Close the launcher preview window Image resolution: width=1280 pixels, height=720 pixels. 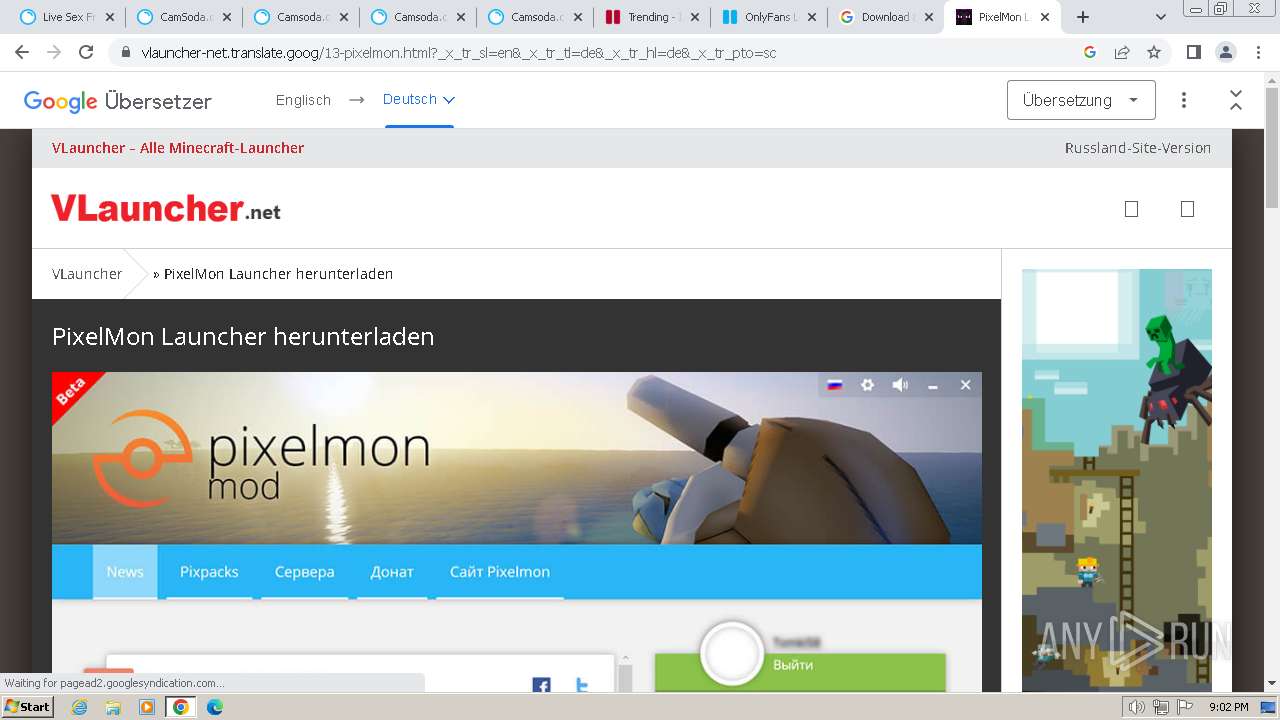(965, 385)
